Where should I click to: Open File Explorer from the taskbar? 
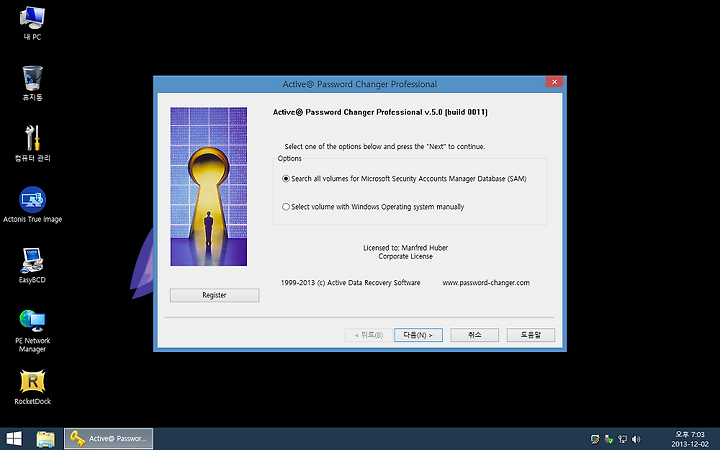(45, 439)
